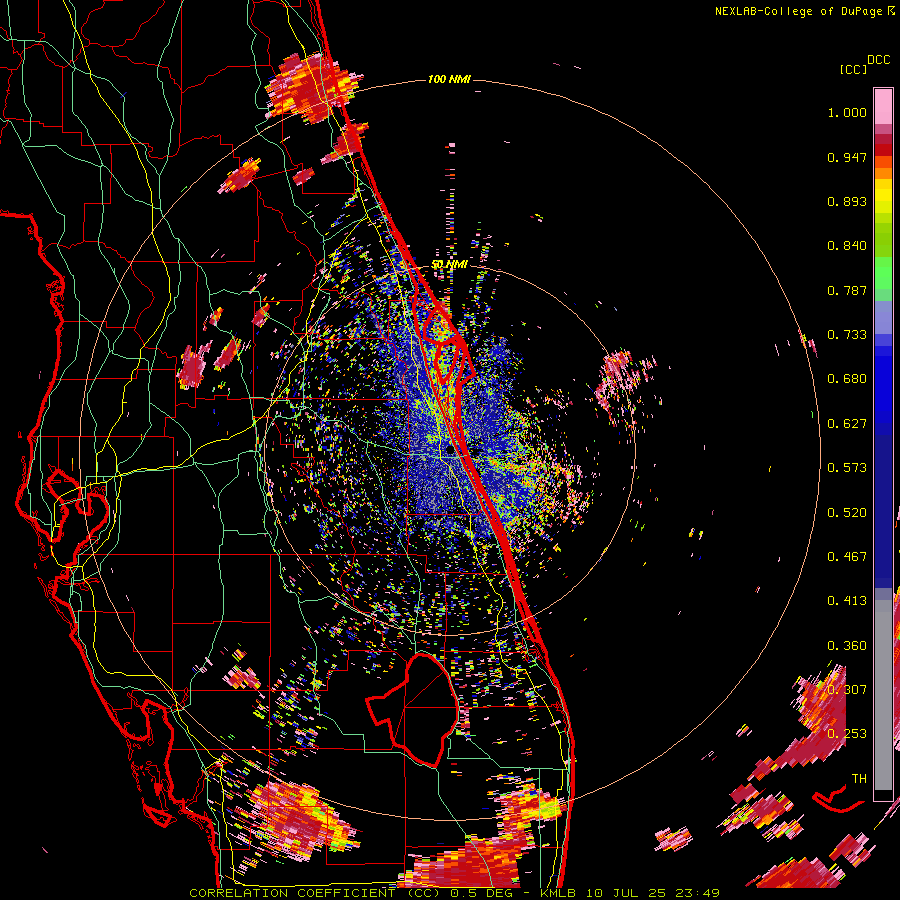Click the TH label near the scale bottom
The height and width of the screenshot is (900, 900).
pos(859,779)
